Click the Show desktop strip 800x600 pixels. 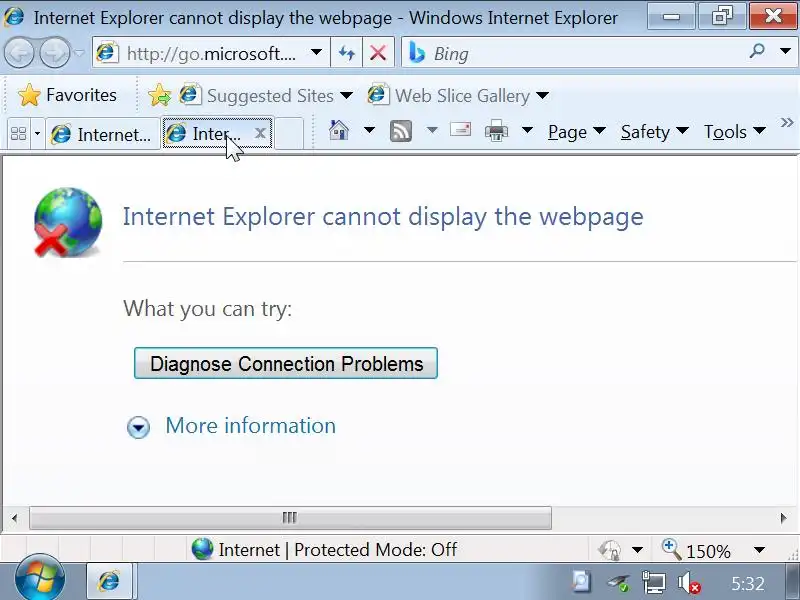pyautogui.click(x=794, y=582)
